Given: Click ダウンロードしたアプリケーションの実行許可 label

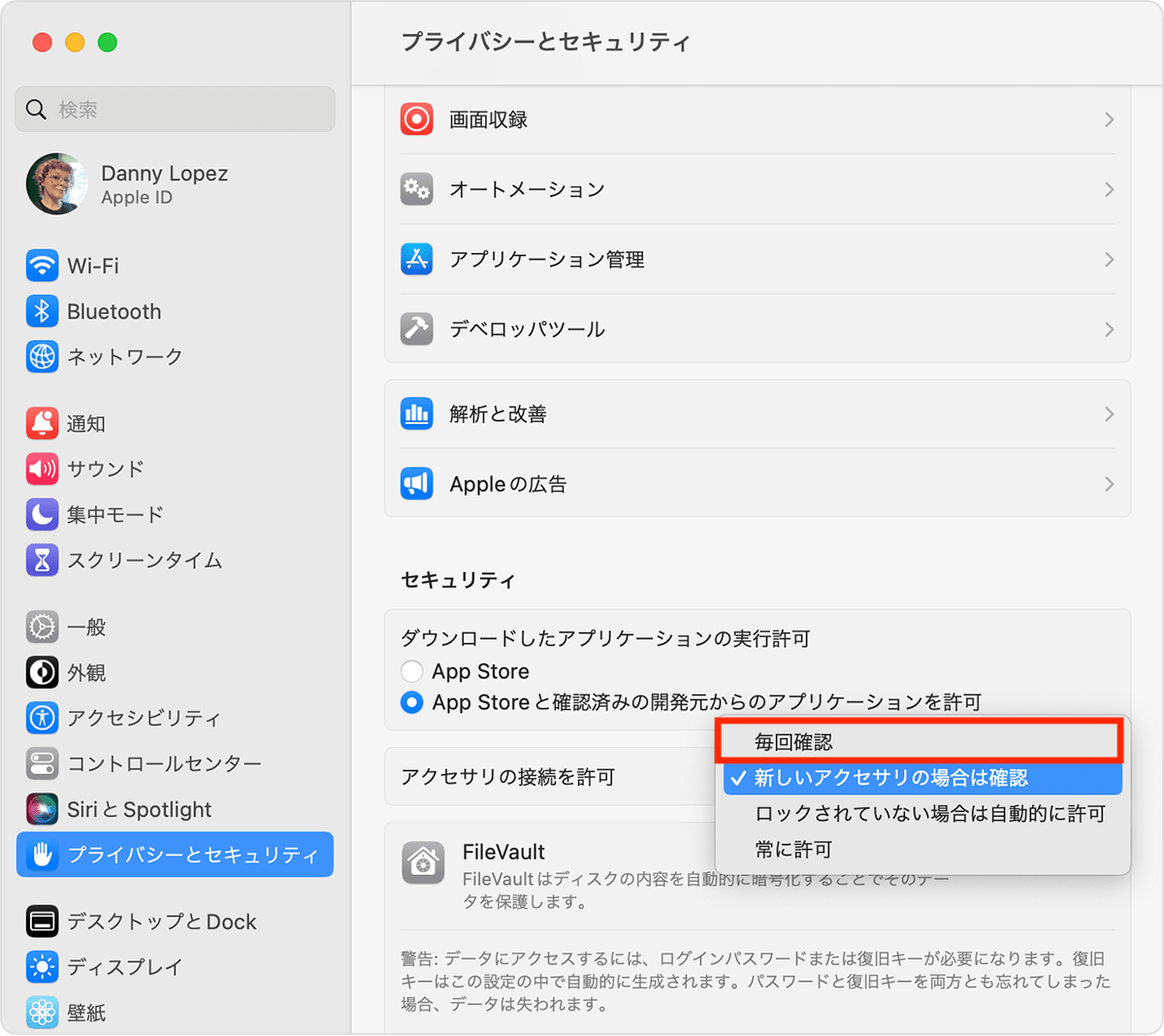Looking at the screenshot, I should [x=605, y=638].
